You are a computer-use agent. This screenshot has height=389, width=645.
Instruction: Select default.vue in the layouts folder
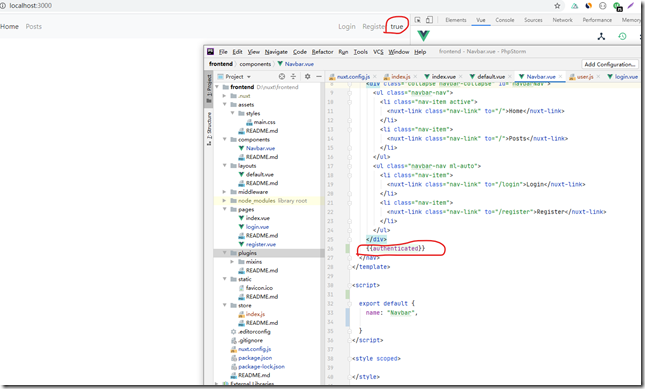tap(260, 174)
